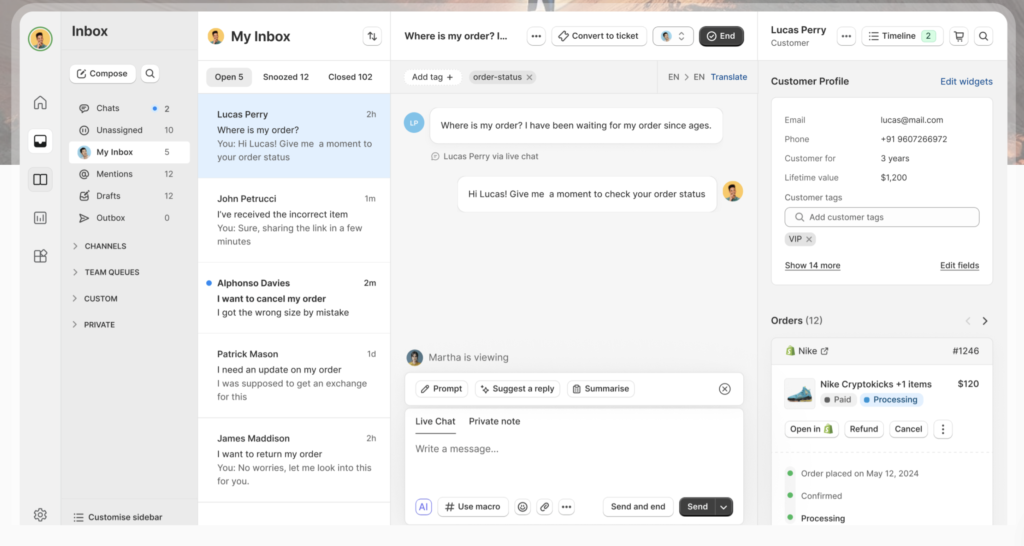The width and height of the screenshot is (1024, 546).
Task: Click the Add customer tags field
Action: 881,217
